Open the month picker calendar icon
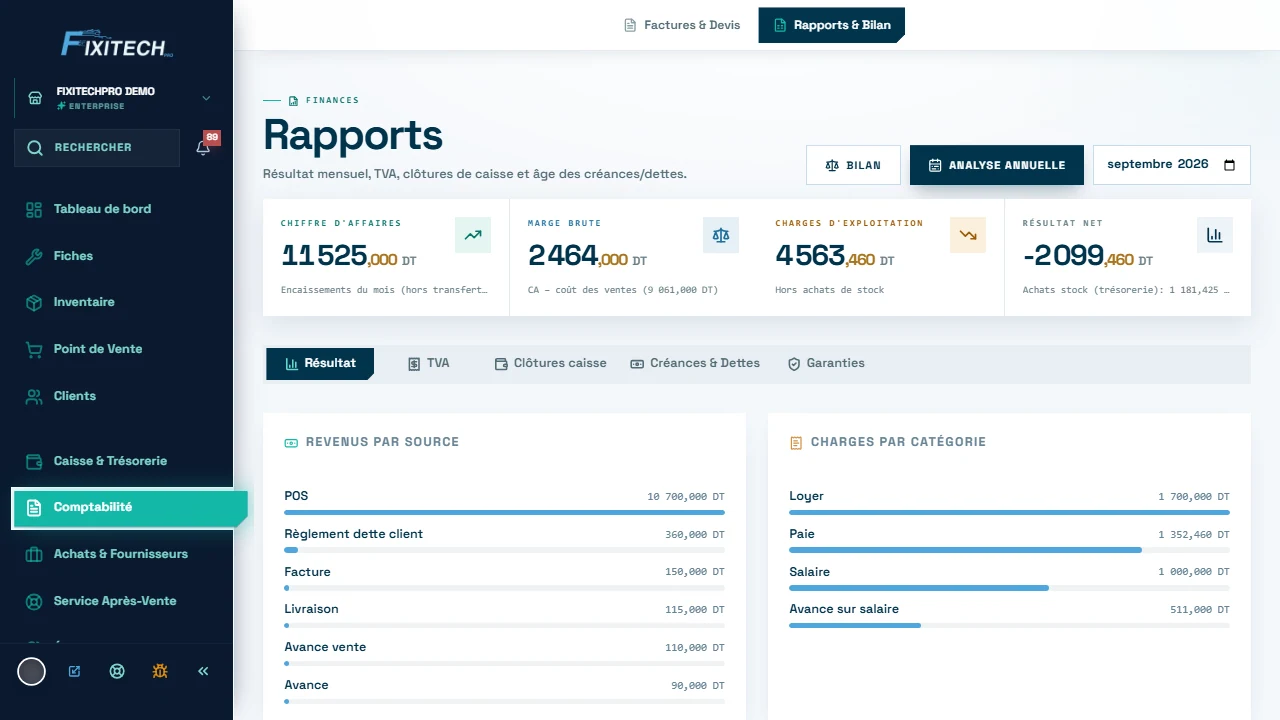 pos(1230,165)
